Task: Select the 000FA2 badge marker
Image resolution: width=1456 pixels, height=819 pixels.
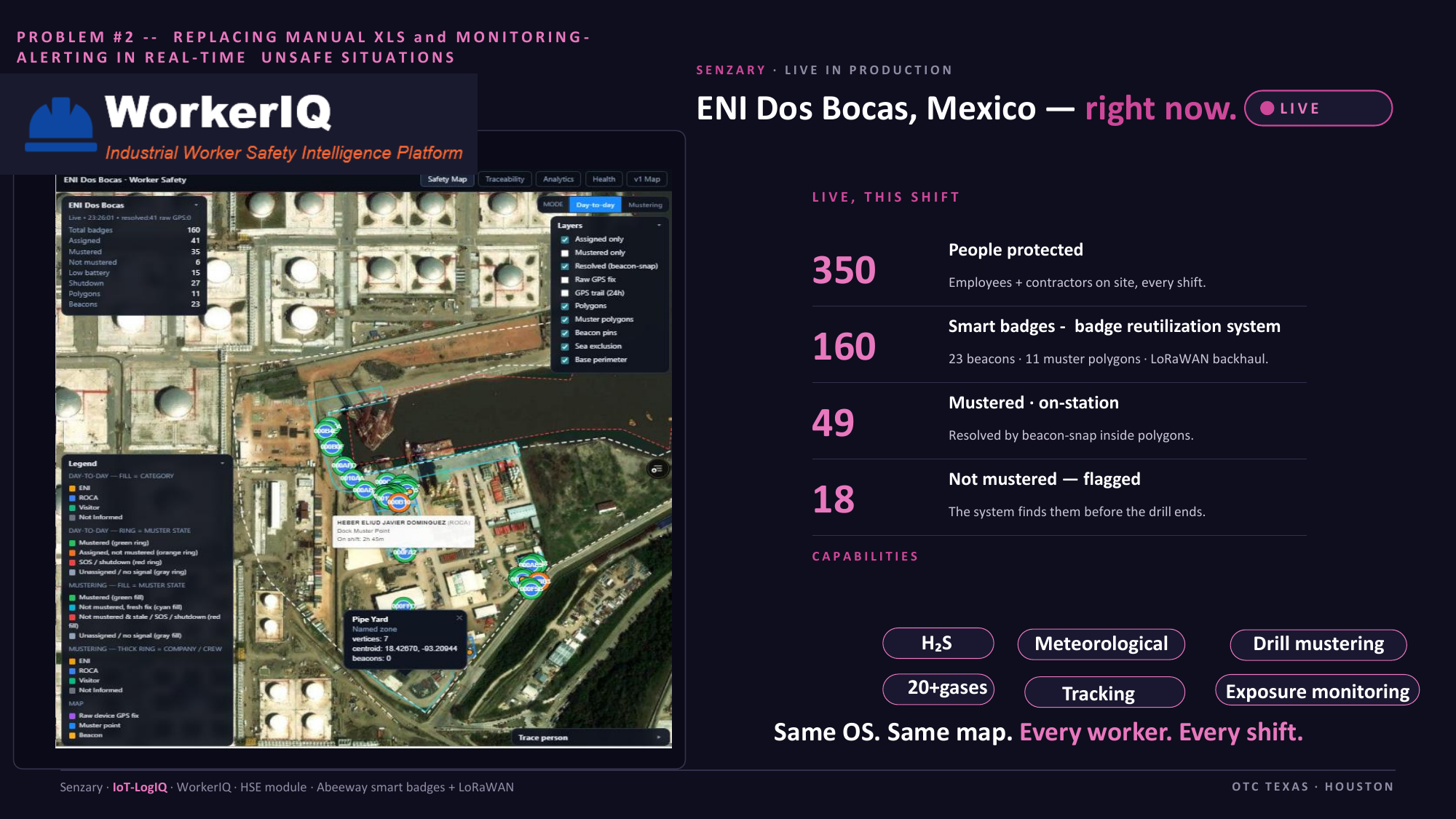Action: (x=405, y=553)
